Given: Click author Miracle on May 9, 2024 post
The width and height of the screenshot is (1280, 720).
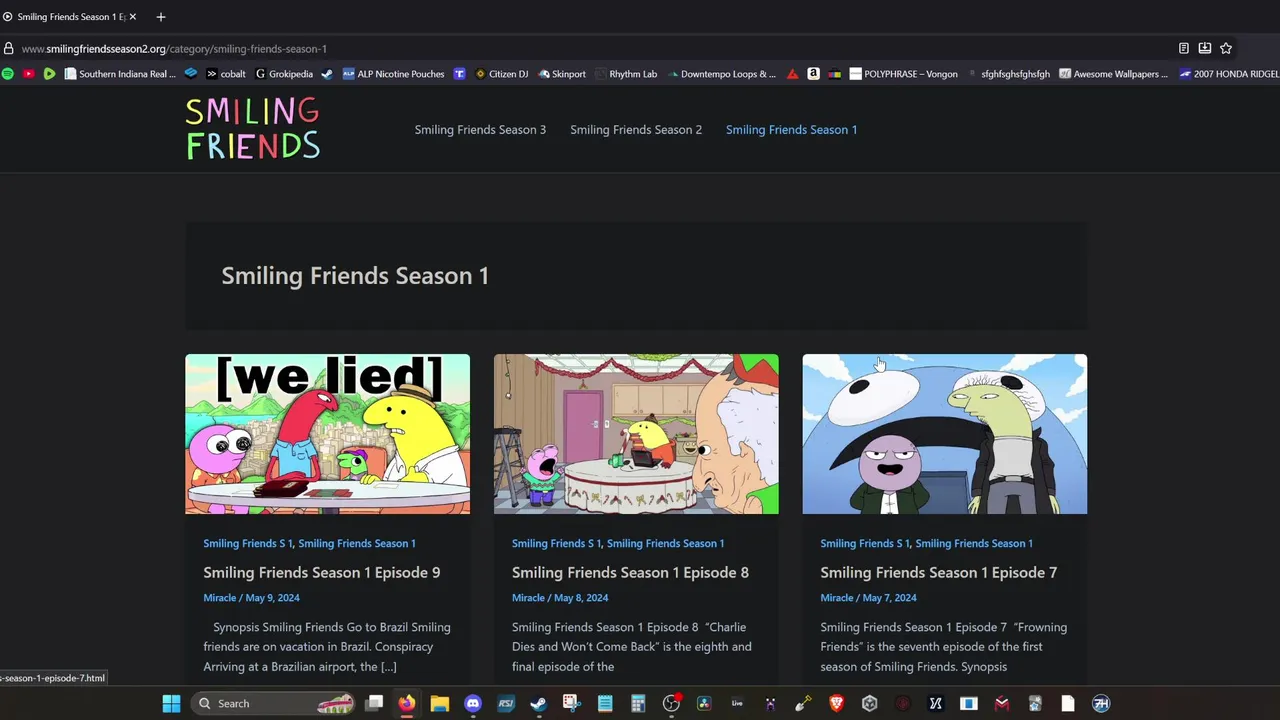Looking at the screenshot, I should 220,598.
